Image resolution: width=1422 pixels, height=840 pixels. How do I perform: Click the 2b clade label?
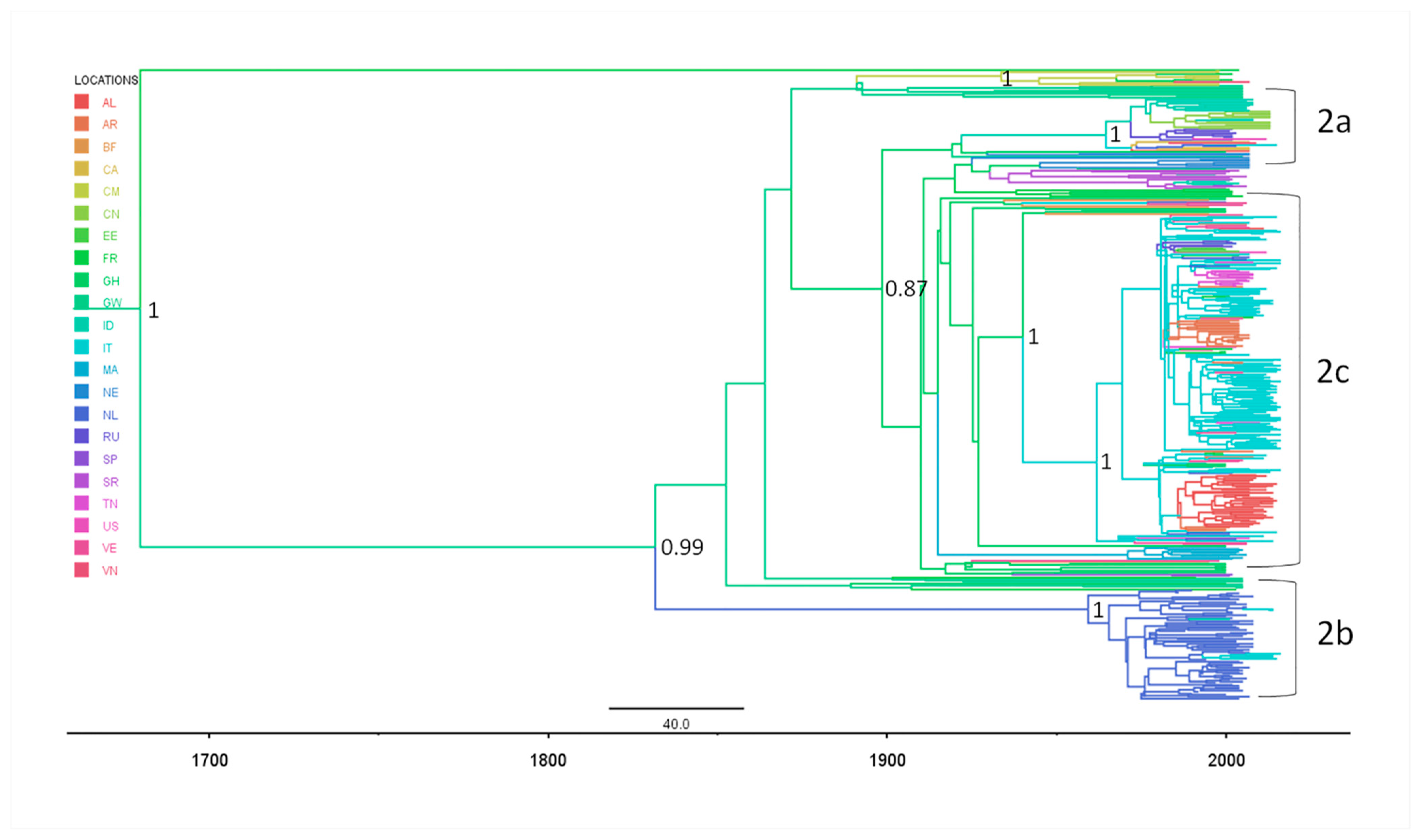click(x=1335, y=633)
